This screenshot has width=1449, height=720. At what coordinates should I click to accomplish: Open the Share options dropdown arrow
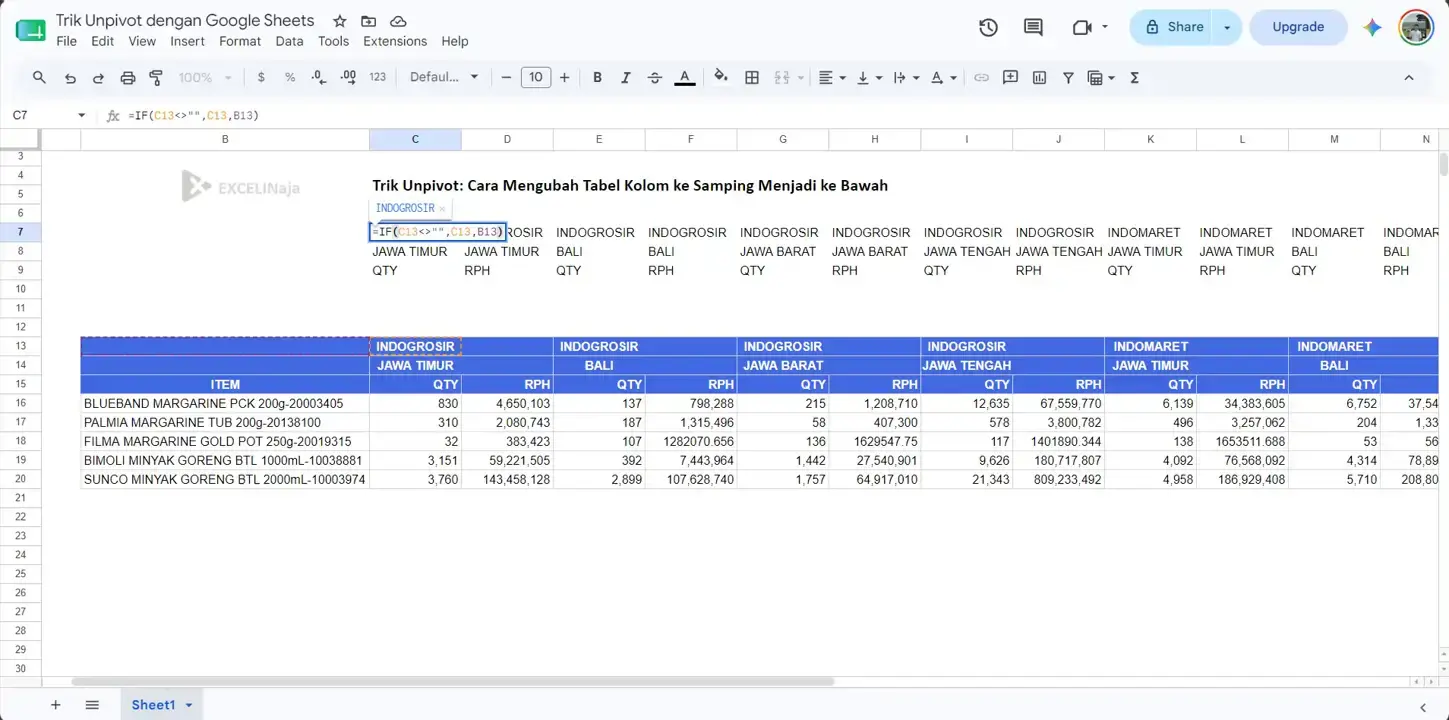[1227, 27]
